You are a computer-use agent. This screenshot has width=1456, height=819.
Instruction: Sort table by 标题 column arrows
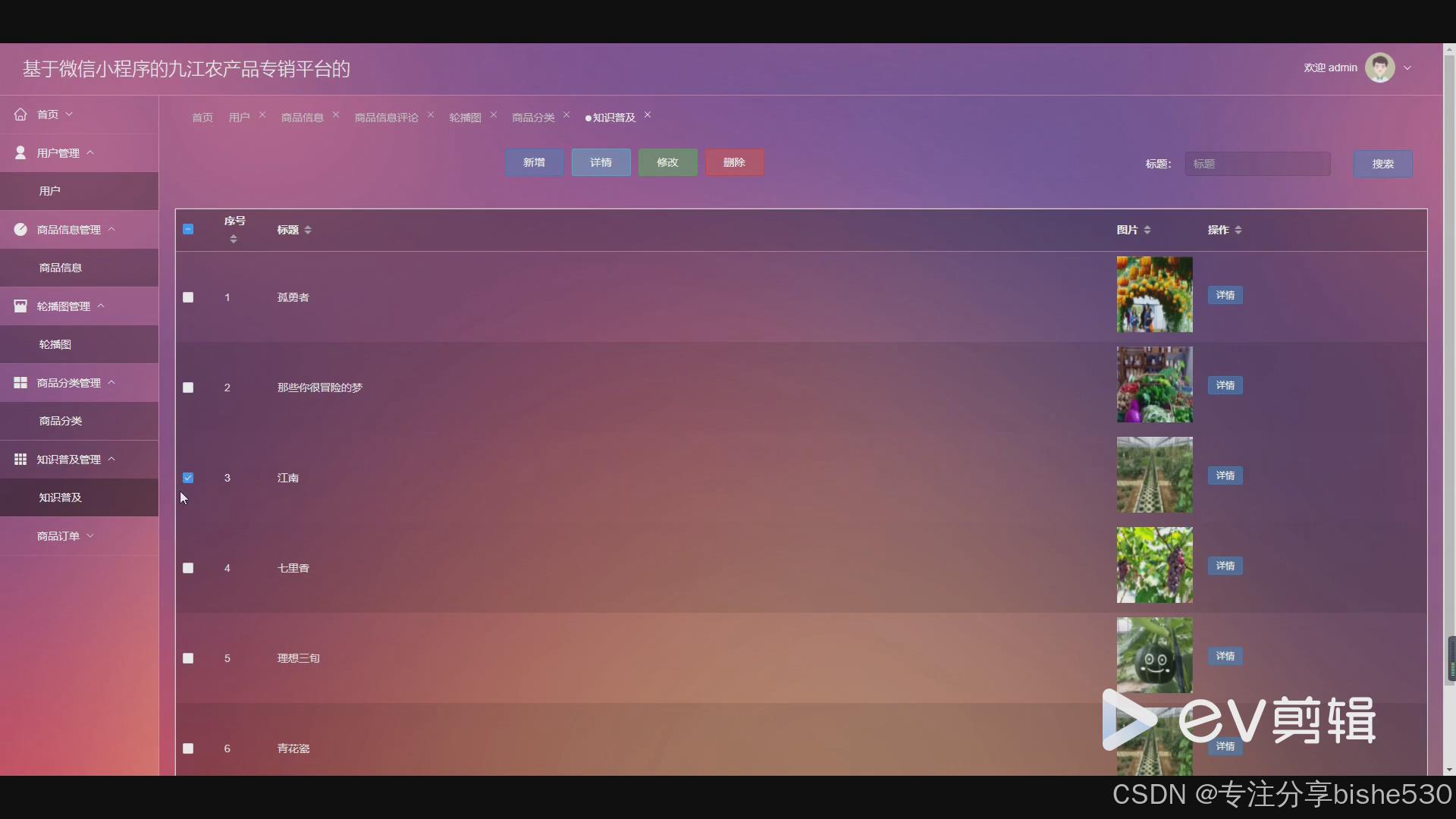(x=307, y=230)
